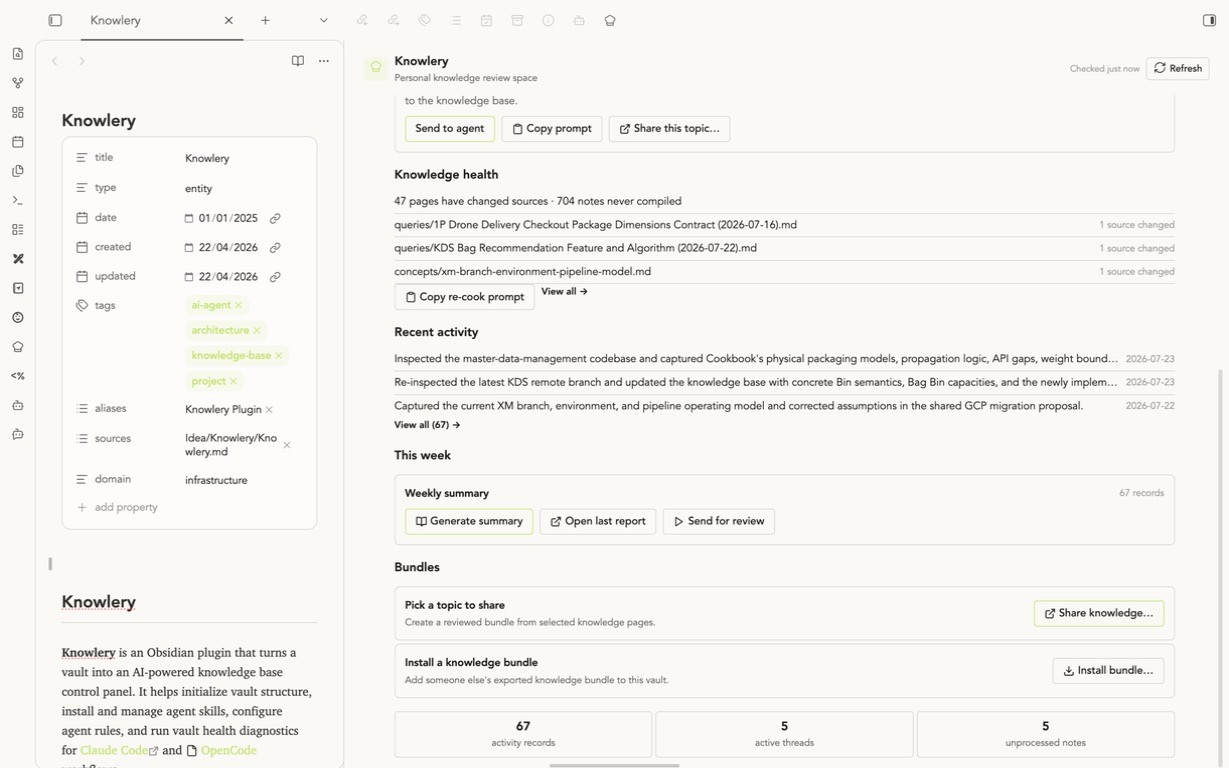The image size is (1229, 768).
Task: Navigate back in note history
Action: pos(55,61)
